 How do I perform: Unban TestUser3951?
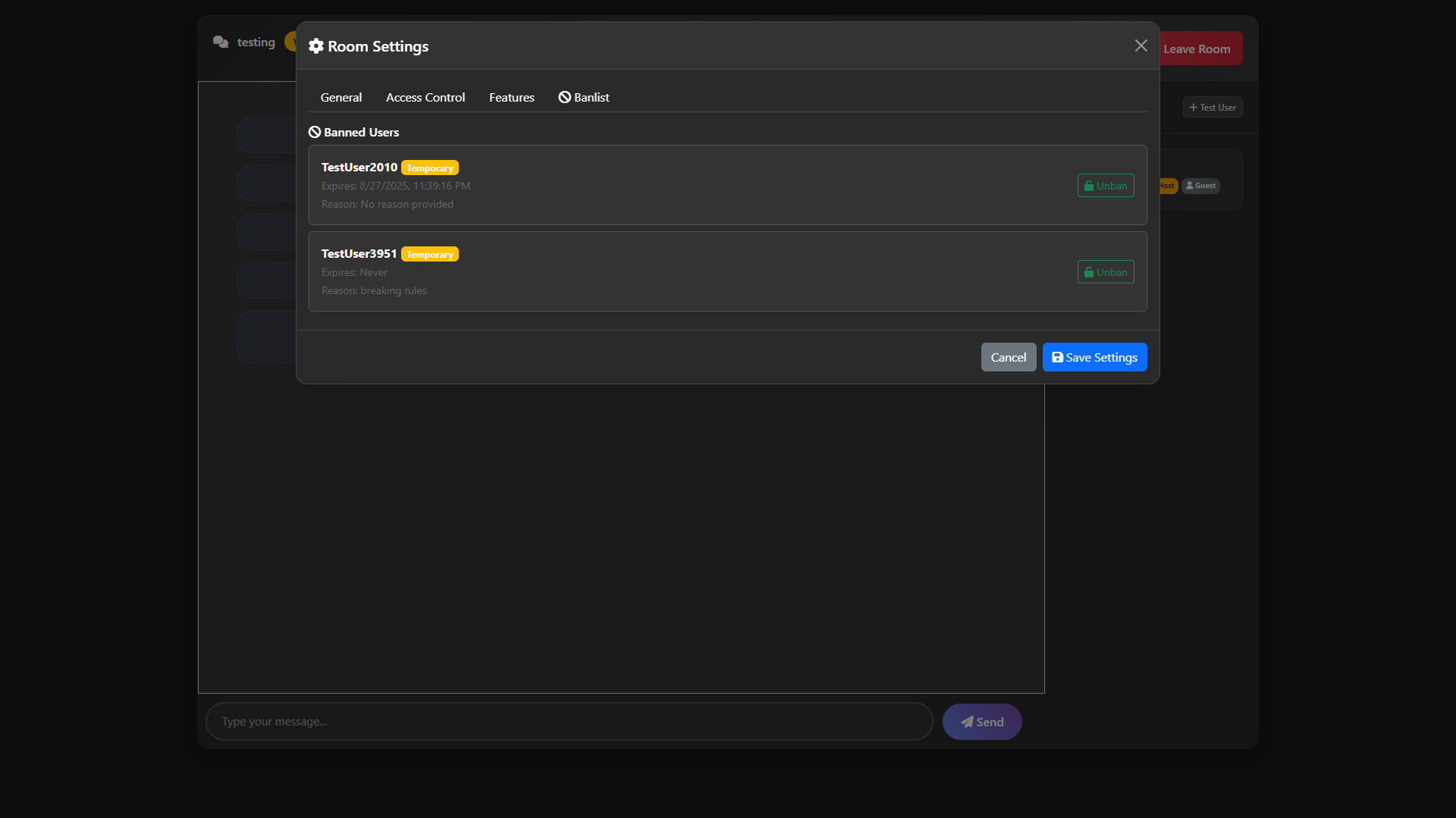[1105, 272]
